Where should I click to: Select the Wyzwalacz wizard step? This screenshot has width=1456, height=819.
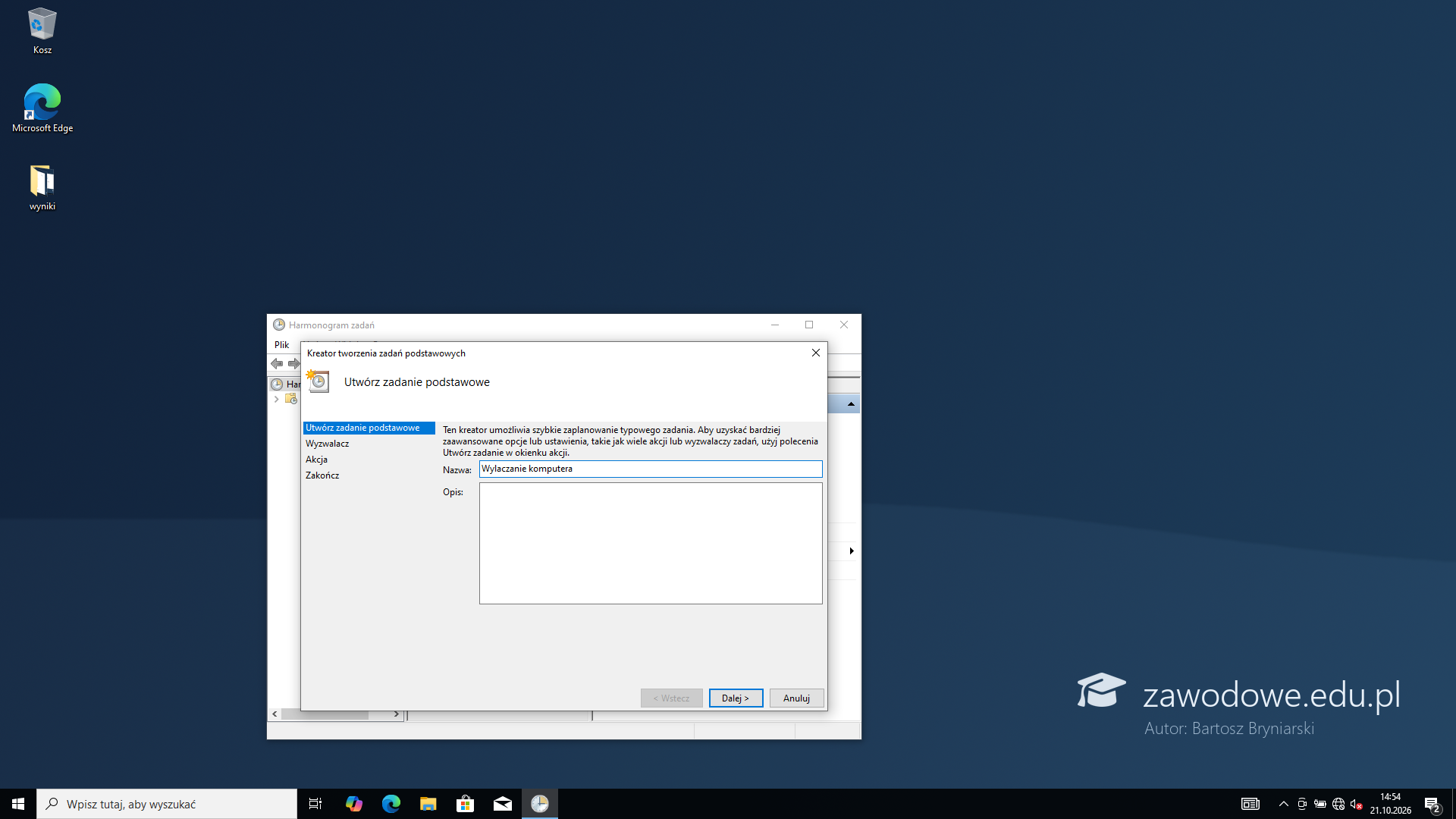328,444
